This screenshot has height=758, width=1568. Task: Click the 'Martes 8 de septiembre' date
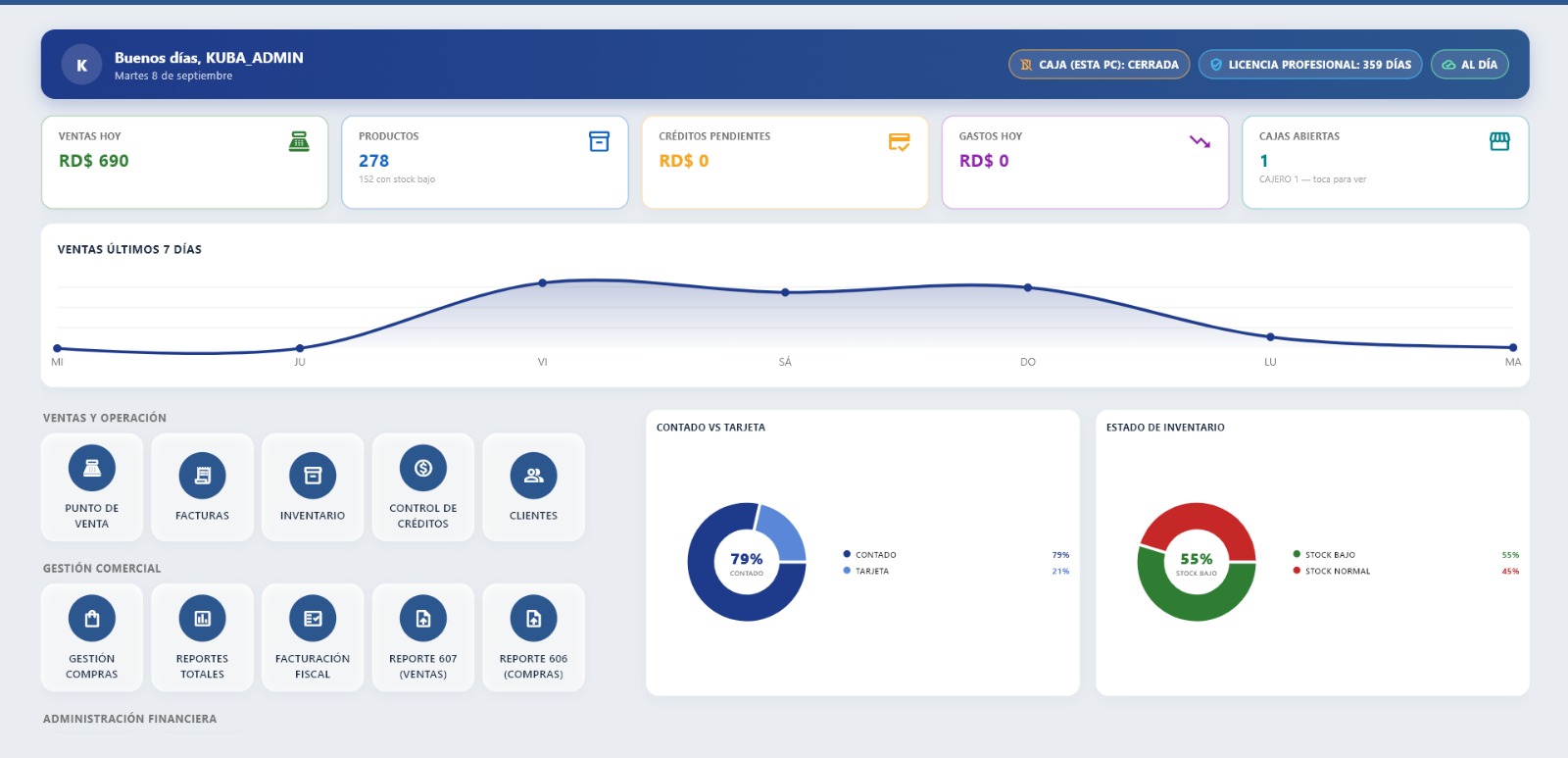pyautogui.click(x=173, y=76)
